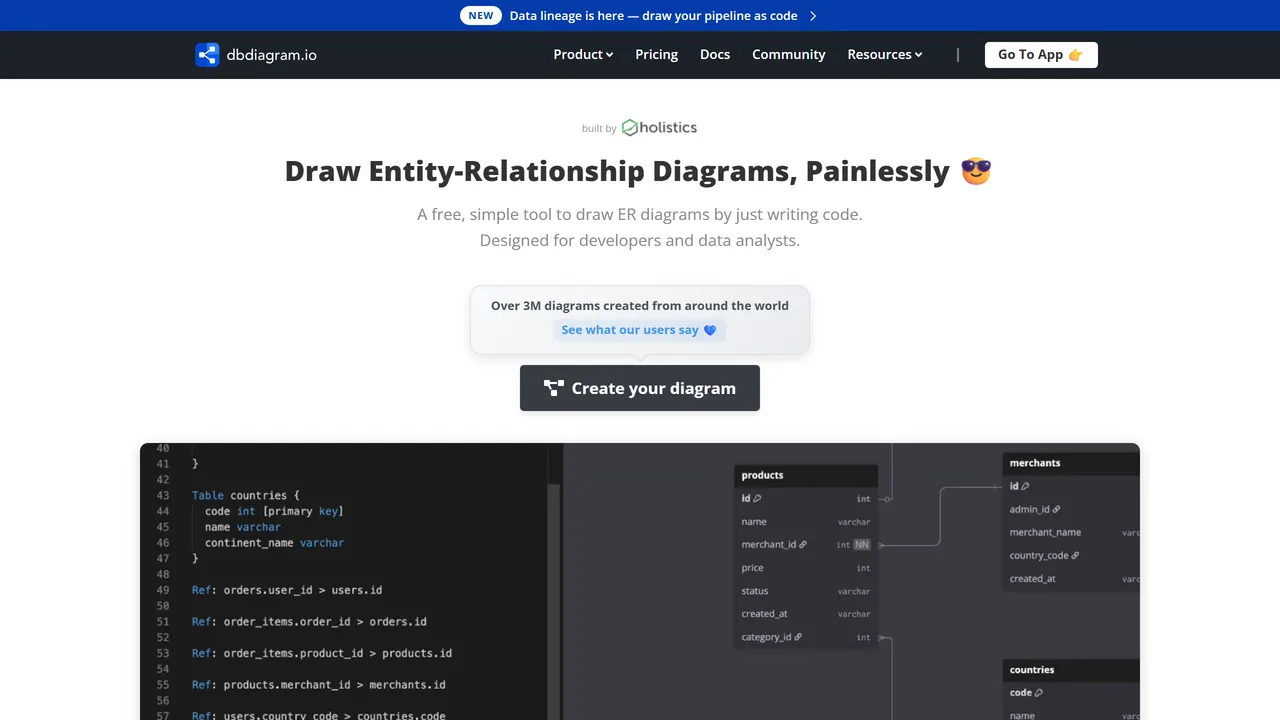Open the See what our users say link
Viewport: 1280px width, 720px height.
coord(639,330)
